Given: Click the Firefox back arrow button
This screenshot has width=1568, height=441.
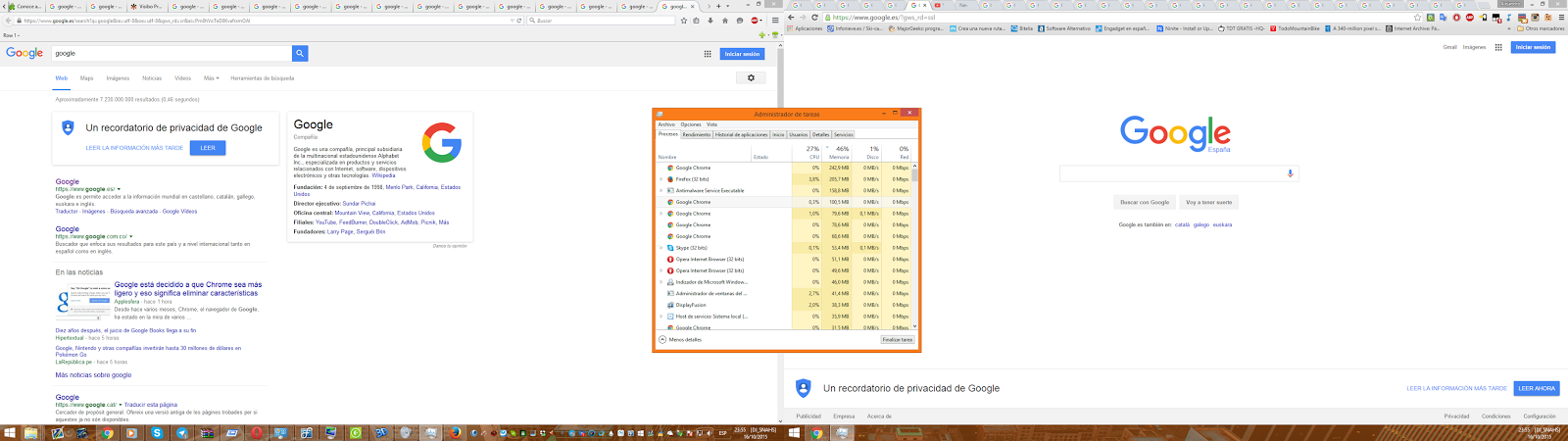Looking at the screenshot, I should click(x=9, y=20).
